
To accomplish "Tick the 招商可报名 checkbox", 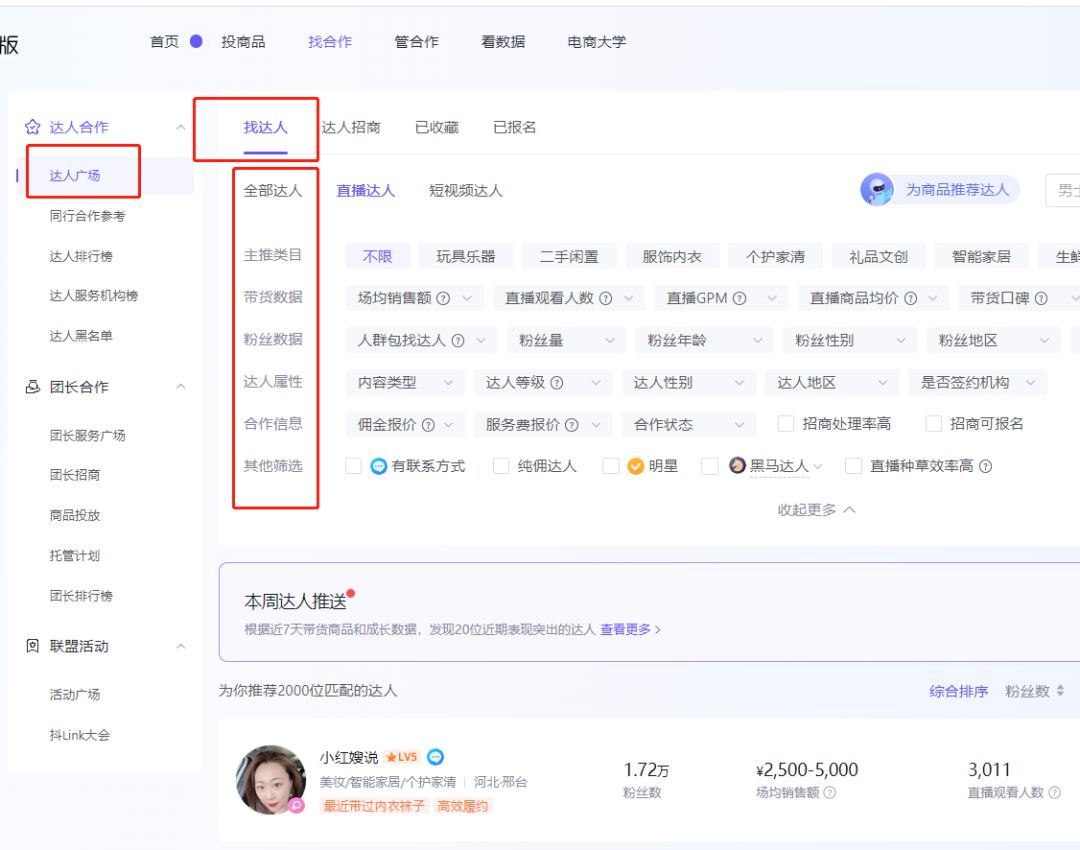I will (x=933, y=423).
